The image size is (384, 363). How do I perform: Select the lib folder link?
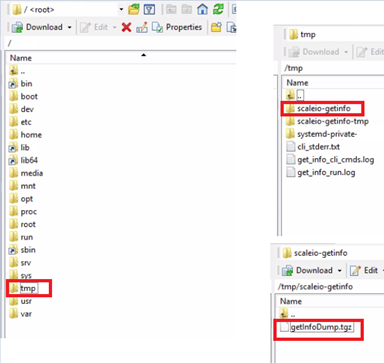click(19, 147)
